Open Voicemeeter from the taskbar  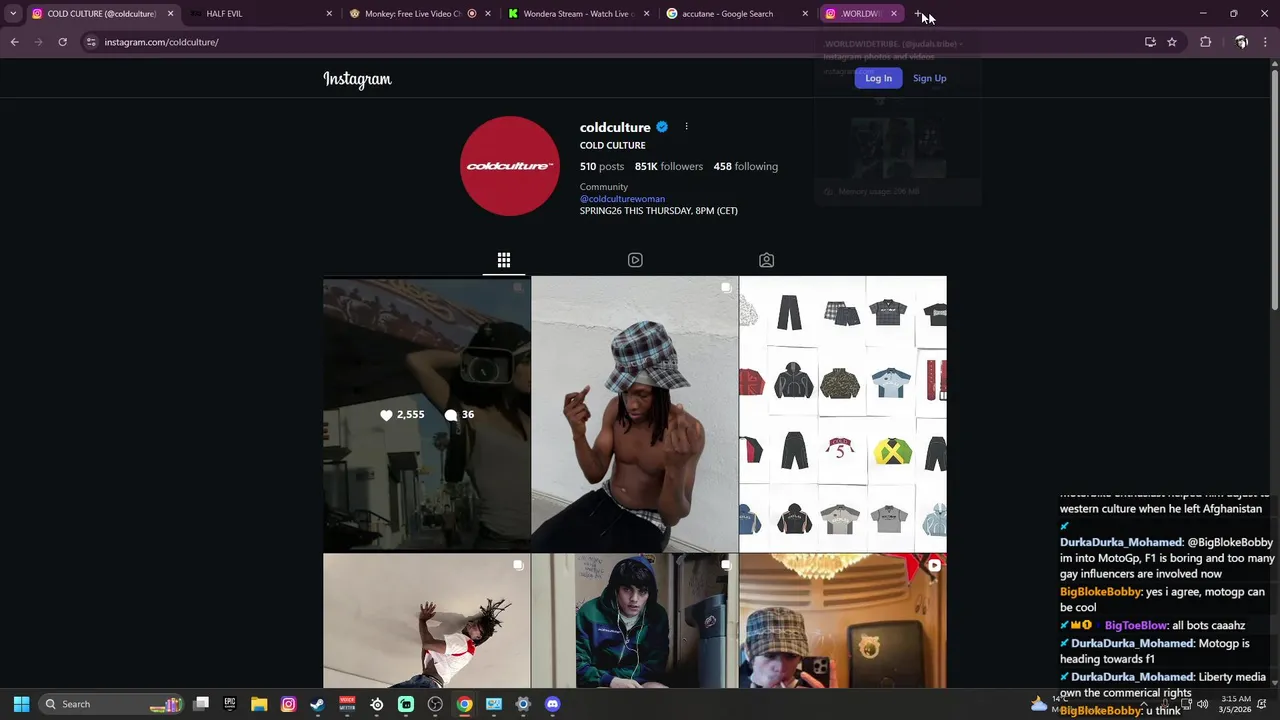coord(347,704)
